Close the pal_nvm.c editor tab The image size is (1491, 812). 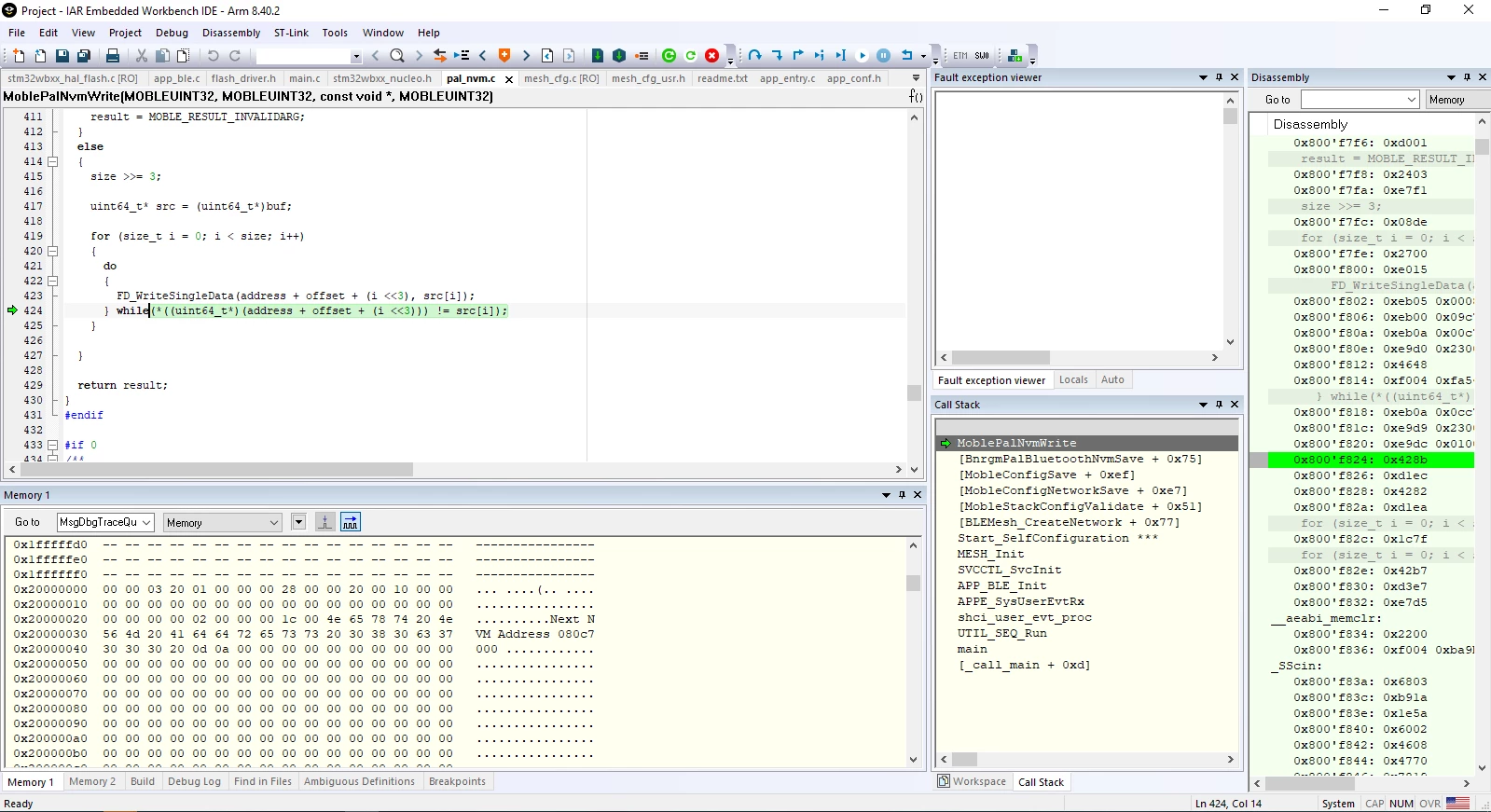coord(509,79)
